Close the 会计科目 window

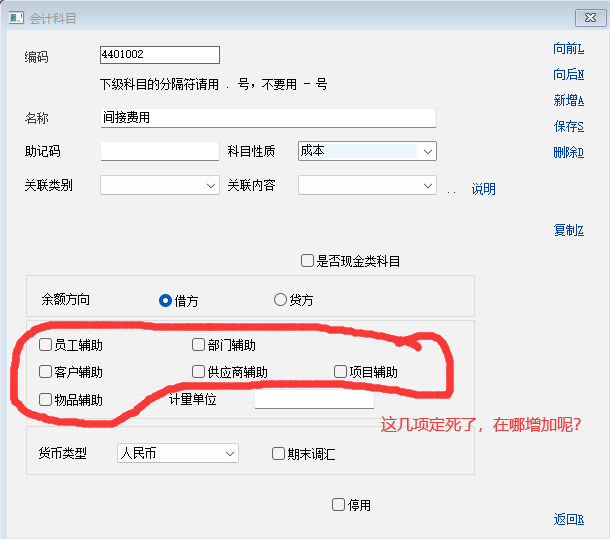(x=587, y=17)
